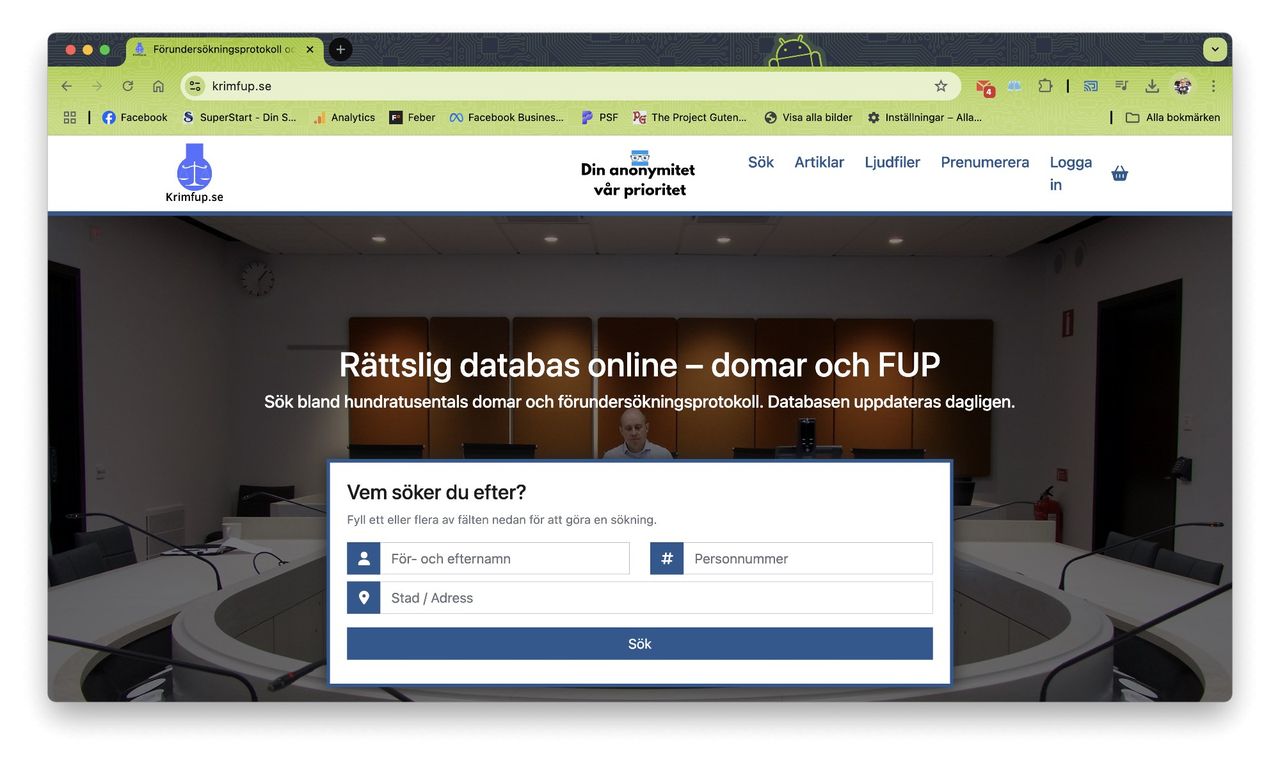Open the mail extension with badge 4

pos(984,87)
